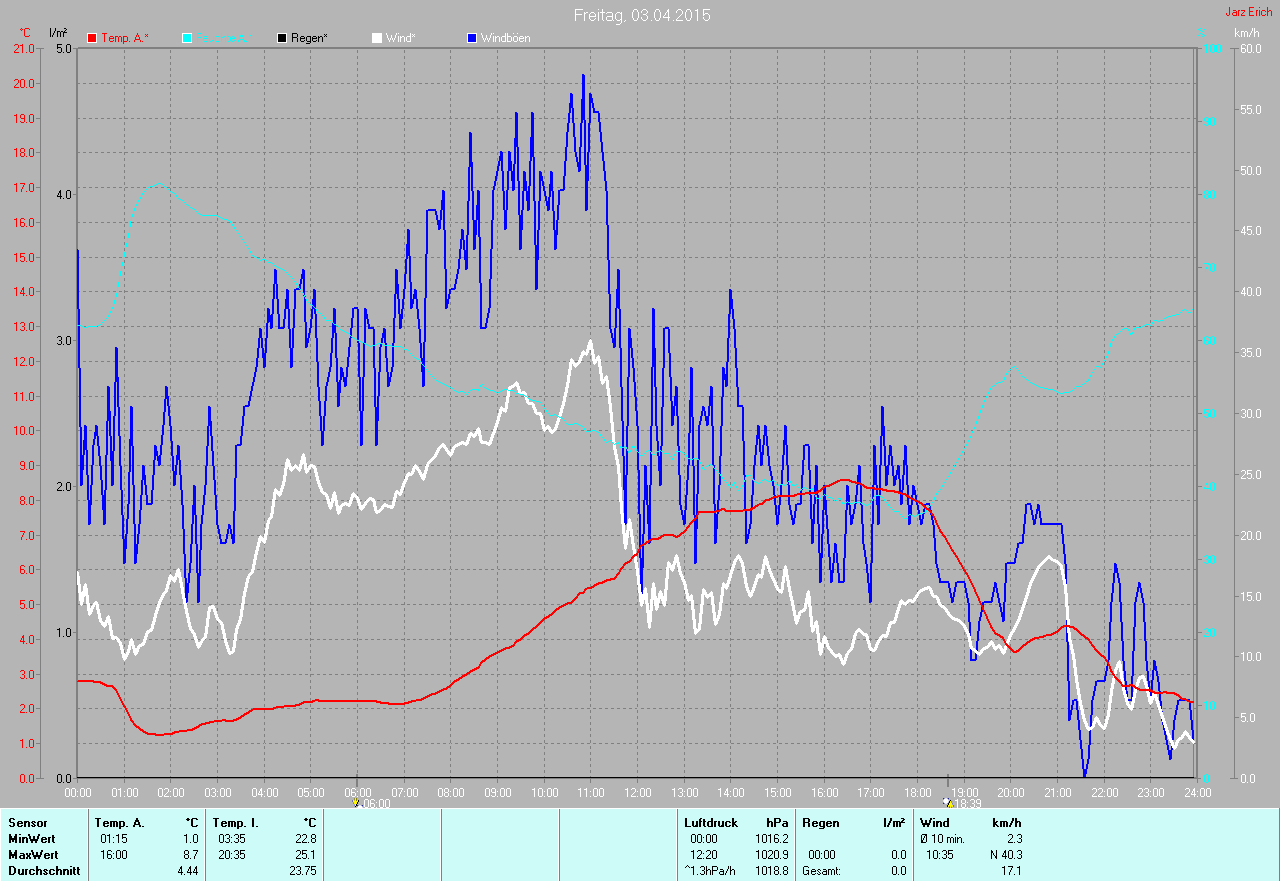1280x881 pixels.
Task: Click the Durchschnitt row label
Action: pos(43,871)
